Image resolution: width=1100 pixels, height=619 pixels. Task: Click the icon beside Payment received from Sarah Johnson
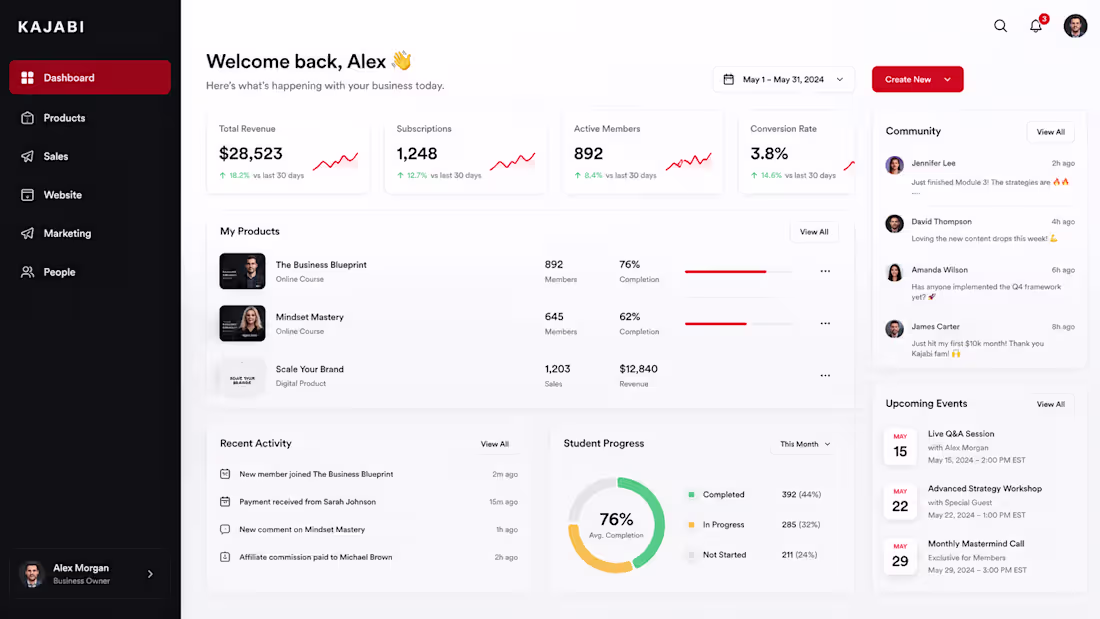pyautogui.click(x=225, y=502)
